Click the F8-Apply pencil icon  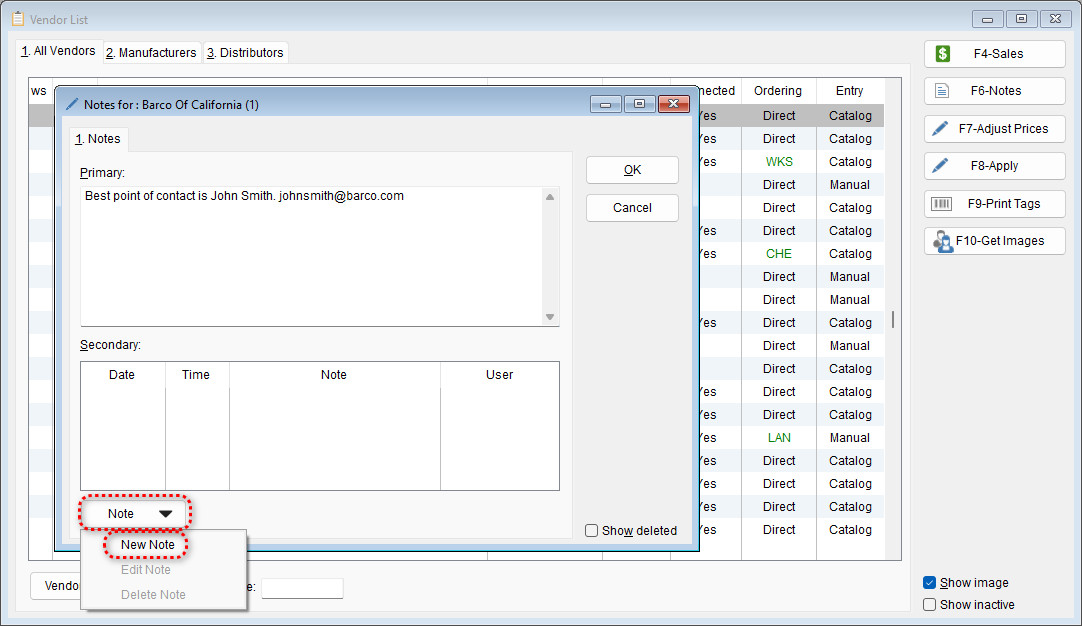[941, 166]
